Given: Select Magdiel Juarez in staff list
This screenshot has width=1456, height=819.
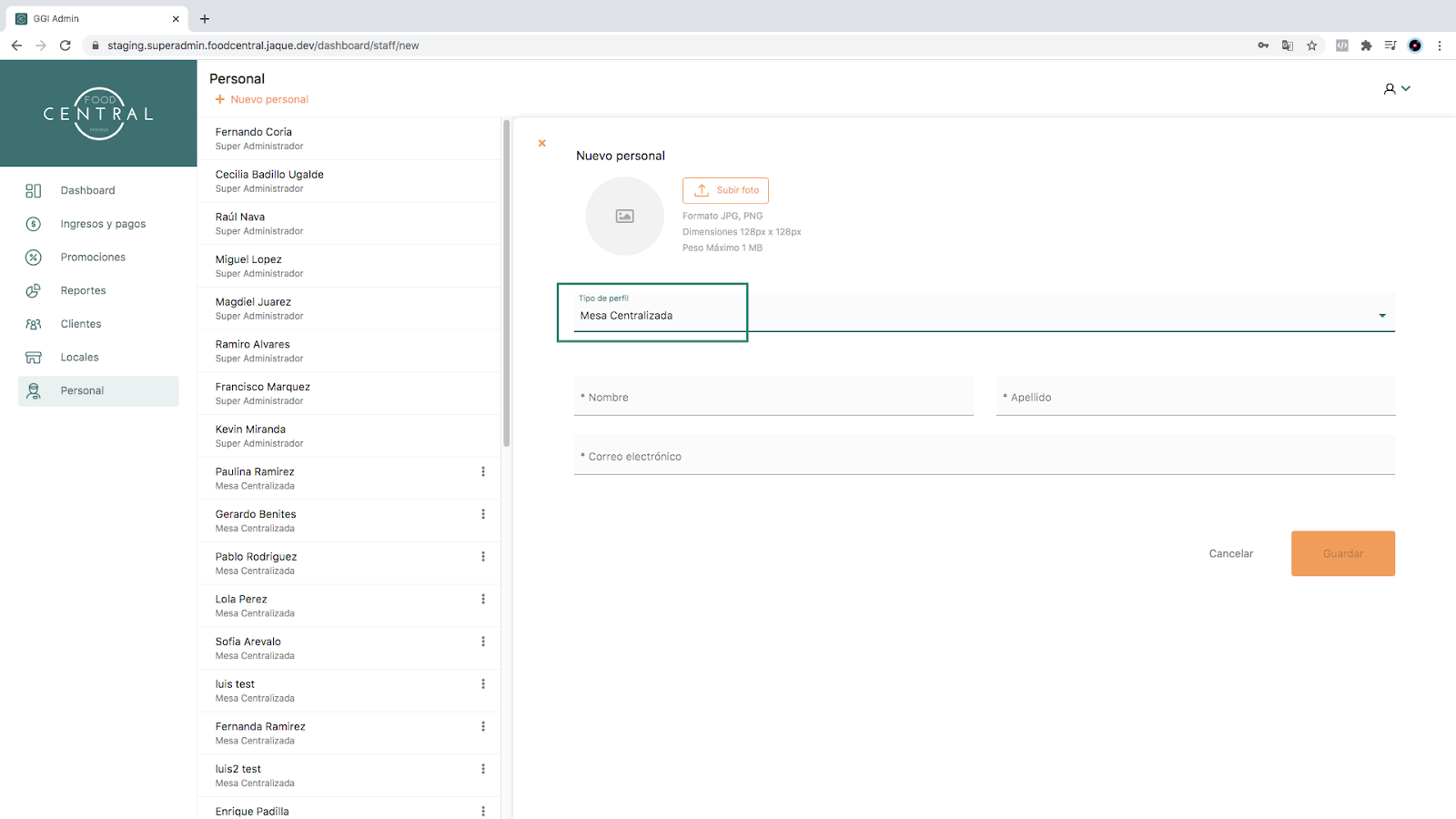Looking at the screenshot, I should (349, 308).
